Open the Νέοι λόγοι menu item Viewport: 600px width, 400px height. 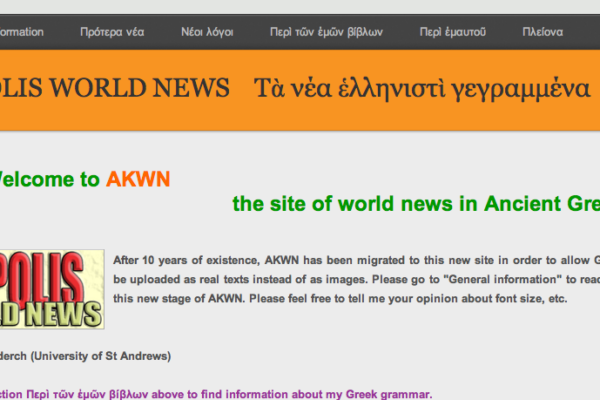tap(207, 32)
